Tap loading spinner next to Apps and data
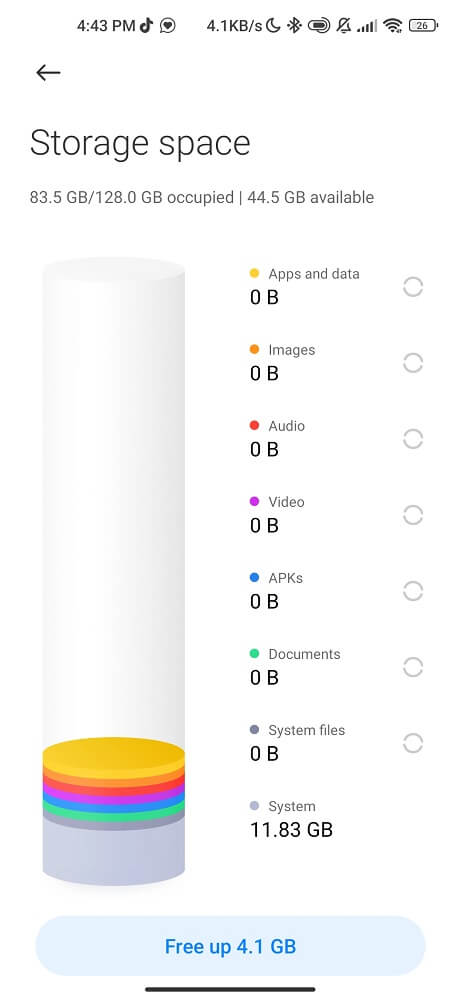Viewport: 461px width, 1000px height. point(413,287)
